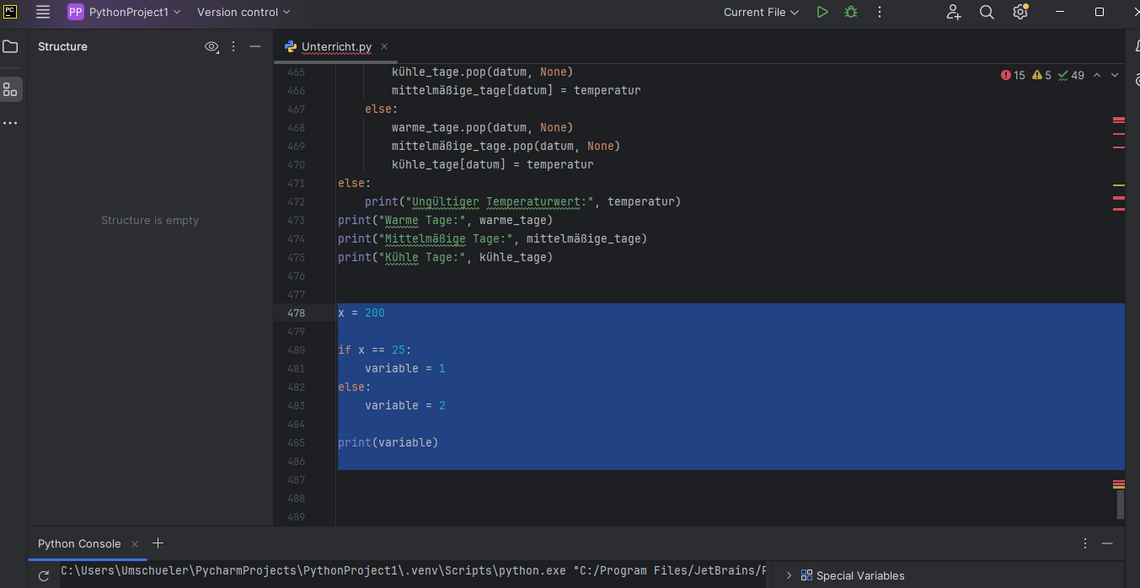Start debugging with the bug icon
1140x588 pixels.
851,12
